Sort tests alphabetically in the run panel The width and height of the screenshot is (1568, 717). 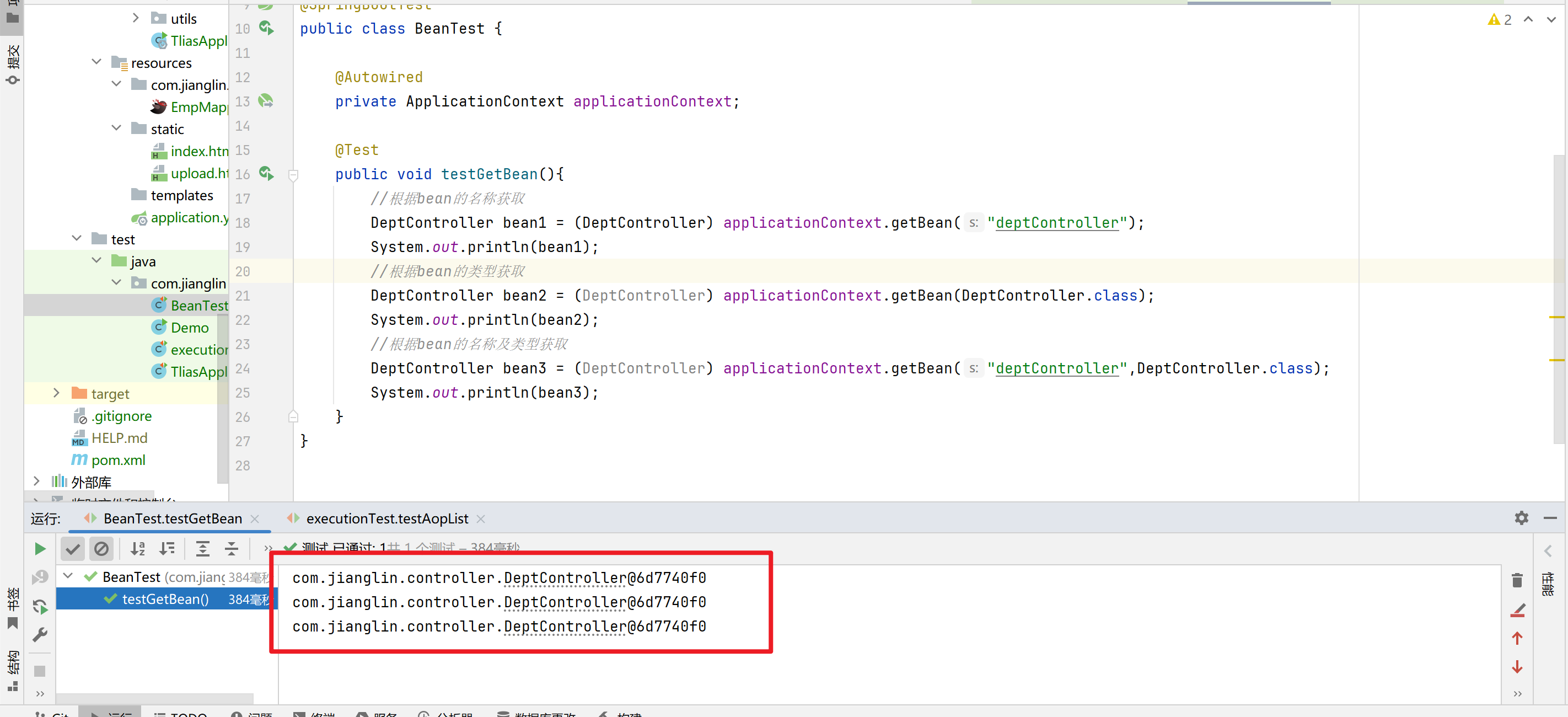[138, 549]
